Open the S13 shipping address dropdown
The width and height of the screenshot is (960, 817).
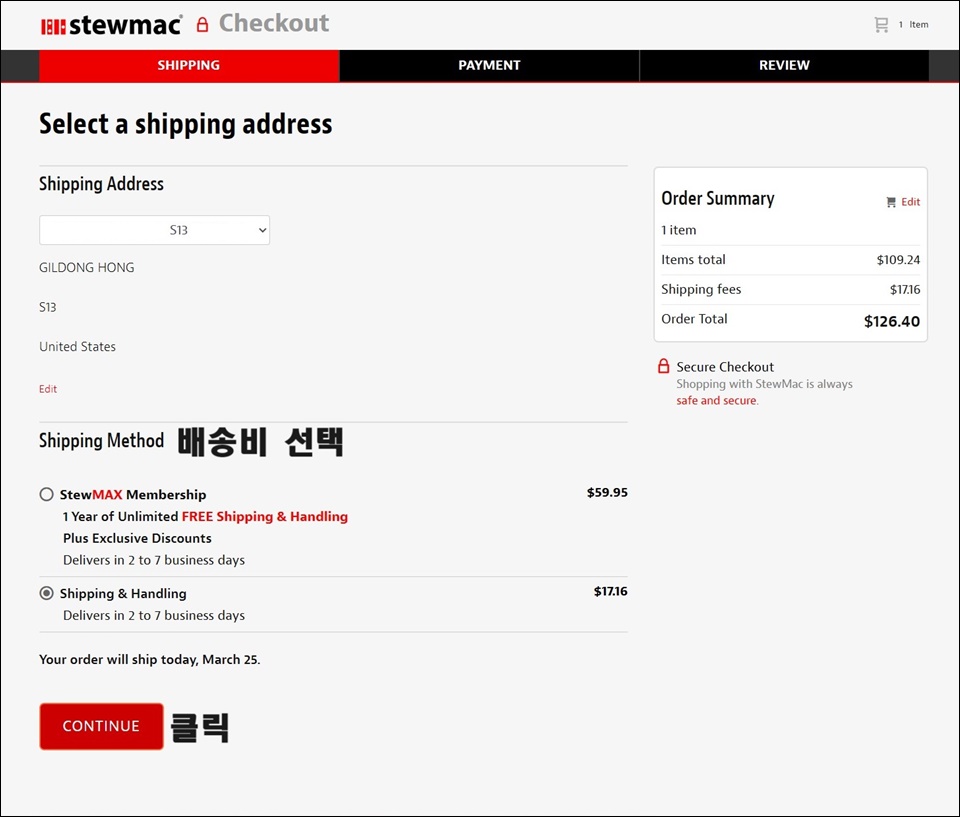pos(154,230)
